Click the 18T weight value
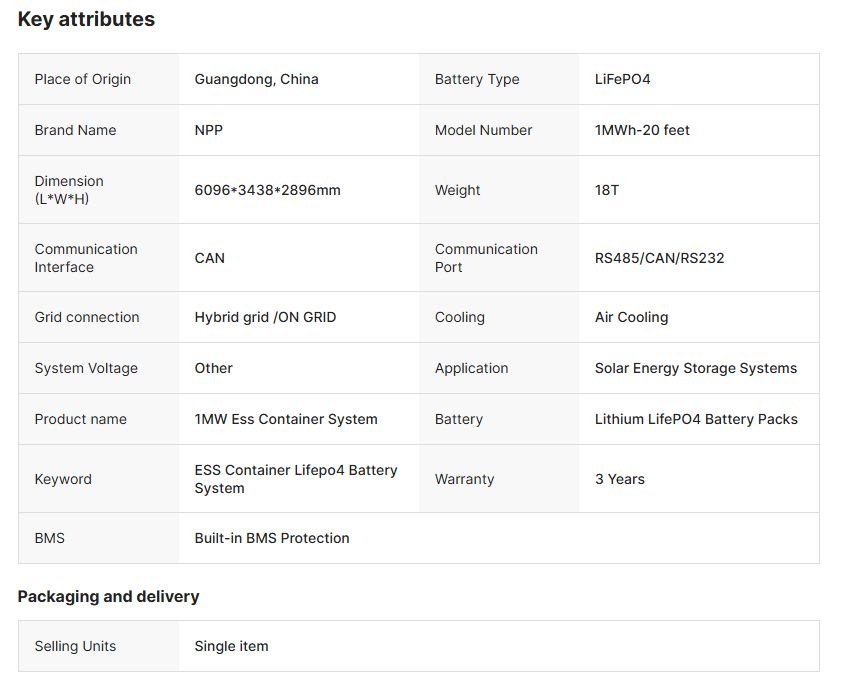 click(x=607, y=190)
